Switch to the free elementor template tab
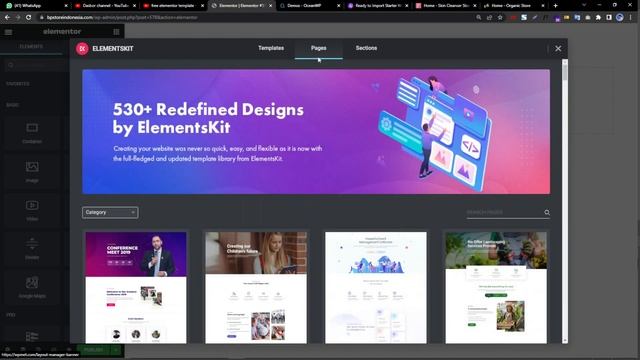Screen dimensions: 640x360 pos(173,6)
